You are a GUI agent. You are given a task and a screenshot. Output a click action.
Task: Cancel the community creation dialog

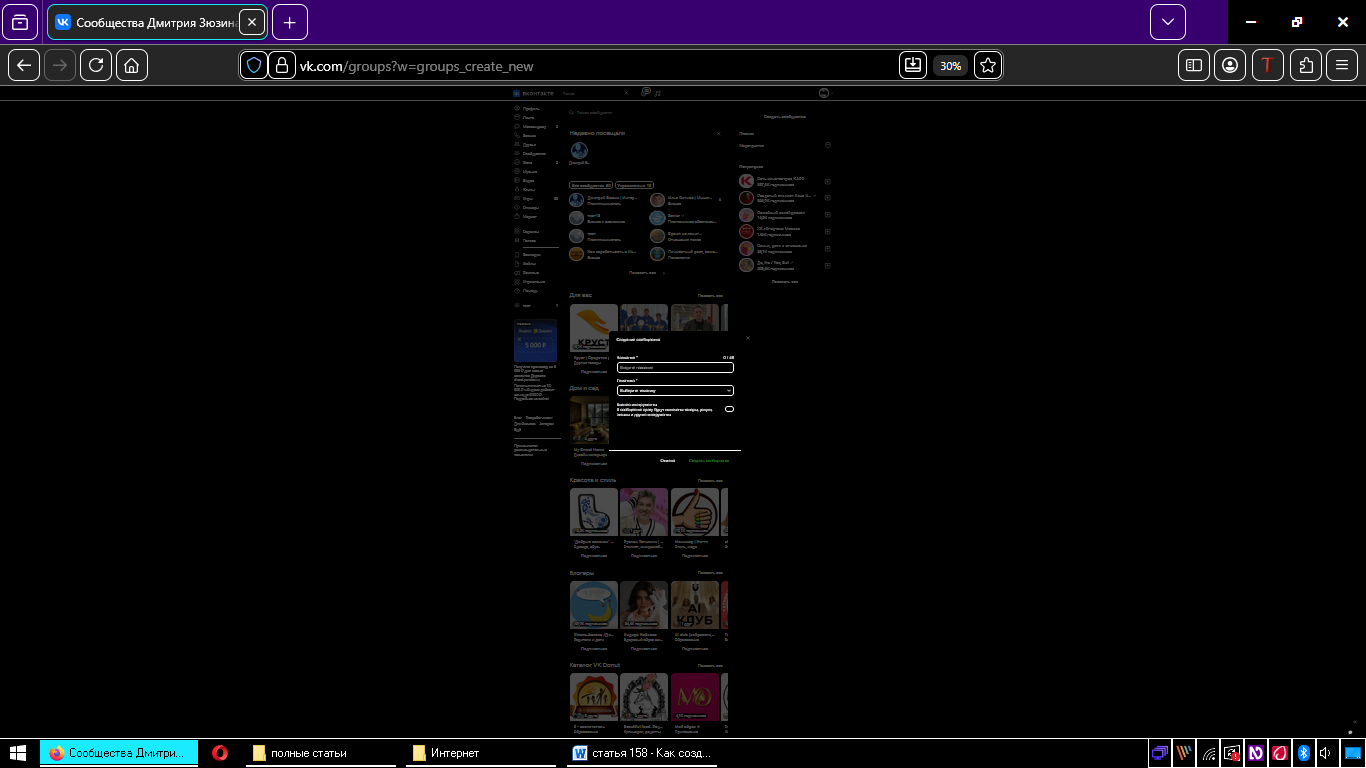667,461
